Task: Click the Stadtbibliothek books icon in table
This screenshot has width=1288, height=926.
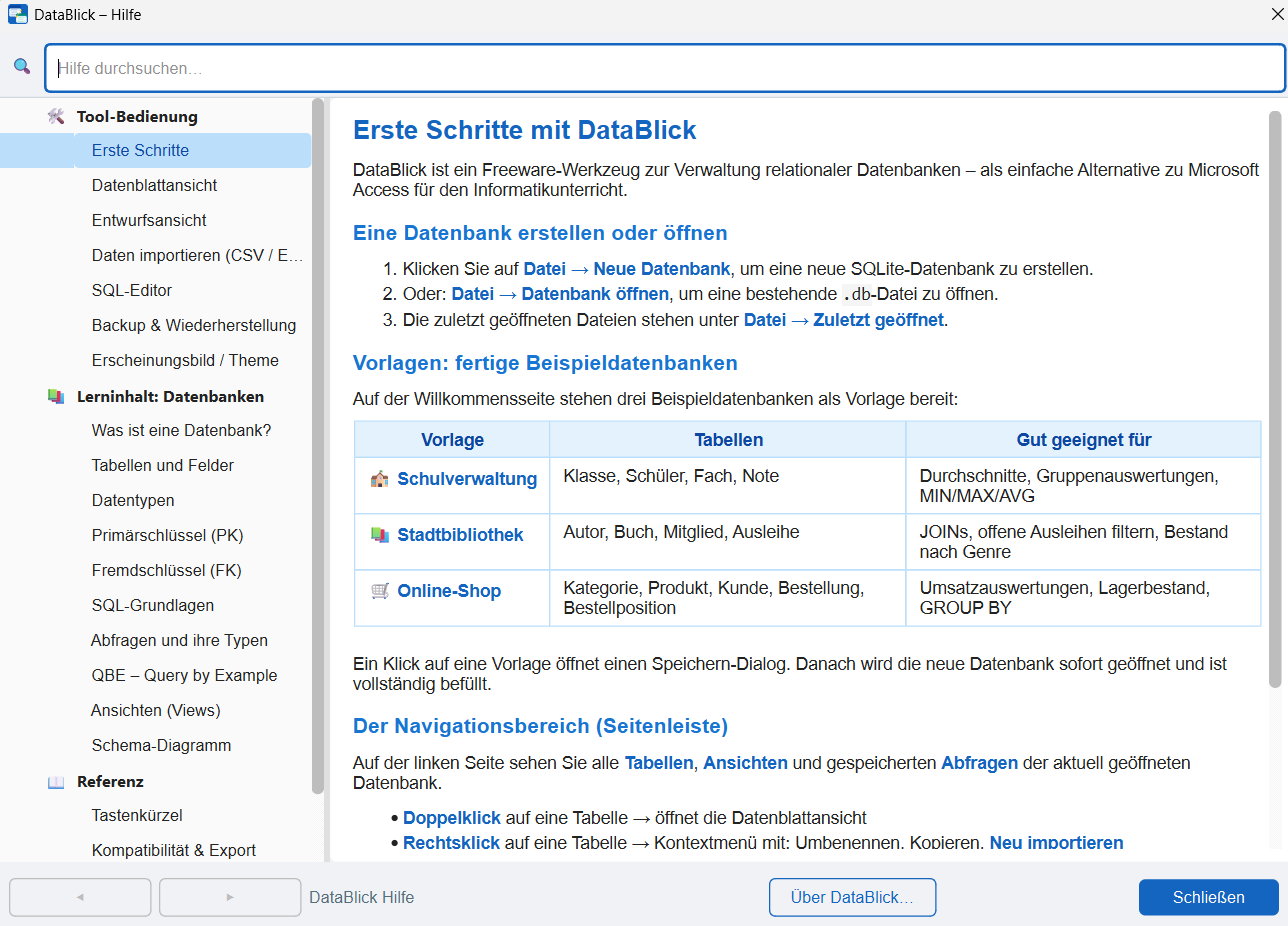Action: [379, 535]
